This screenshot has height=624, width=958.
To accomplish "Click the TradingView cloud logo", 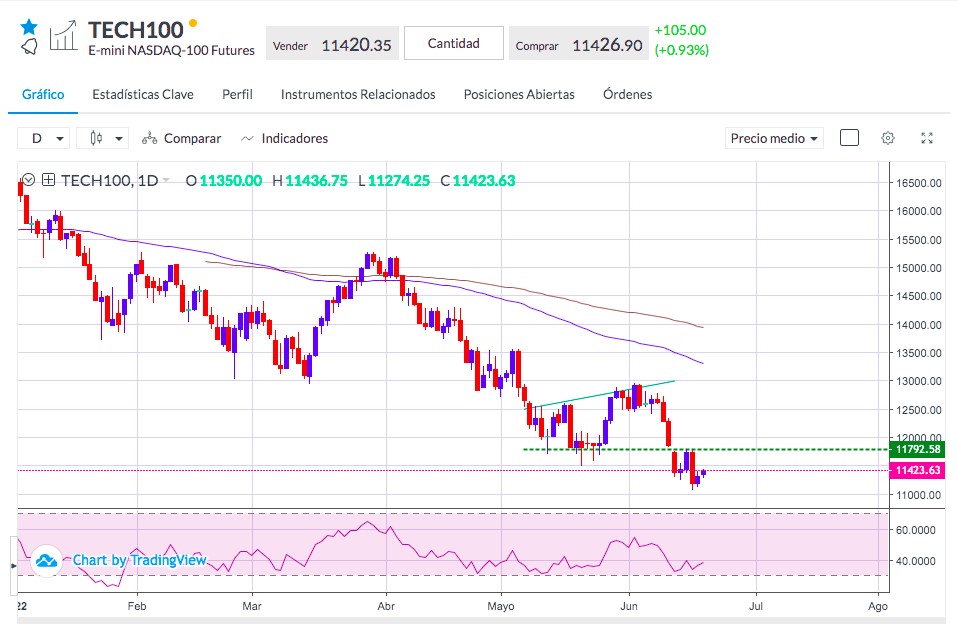I will 46,560.
